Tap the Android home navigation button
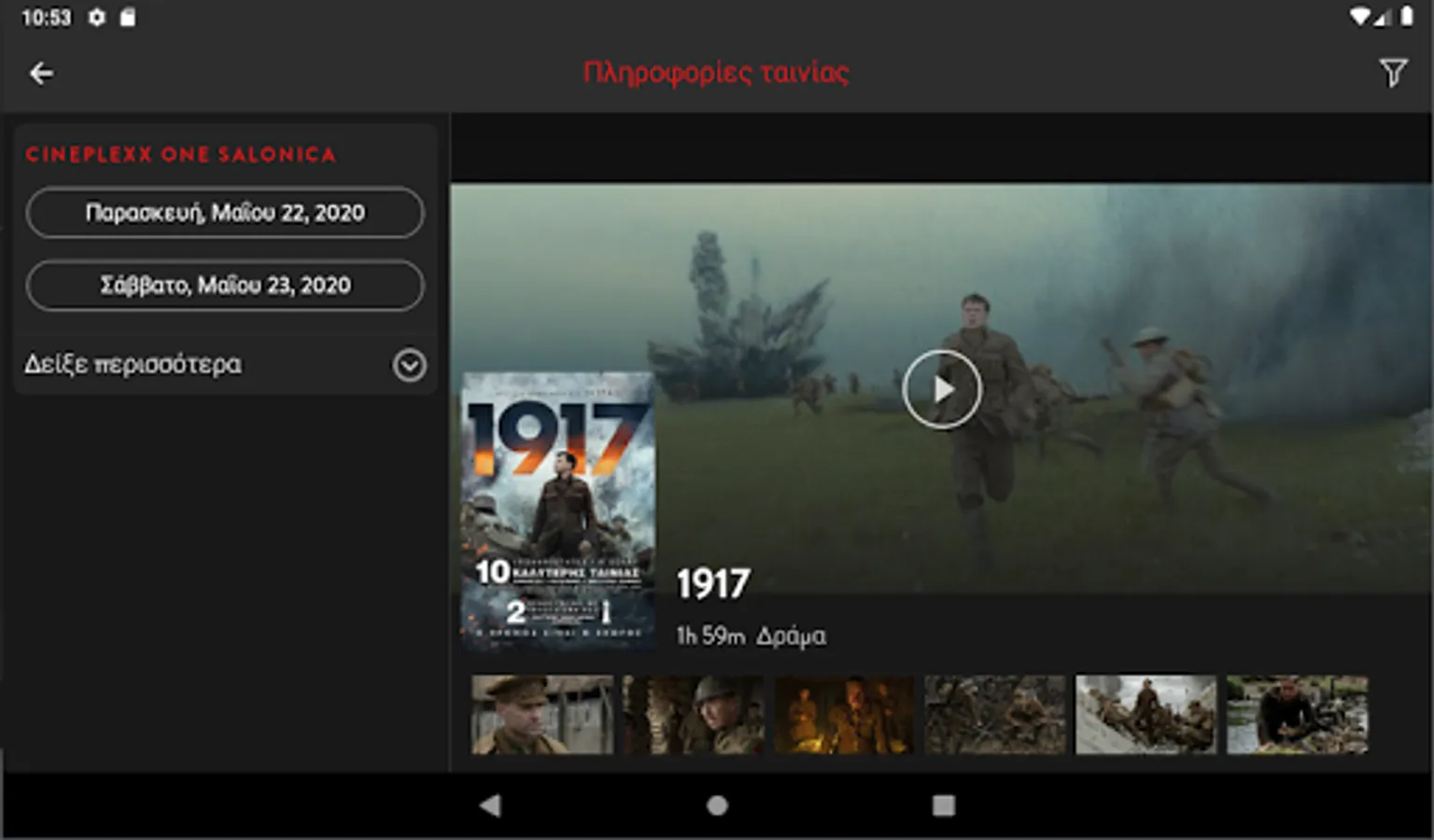The width and height of the screenshot is (1434, 840). tap(717, 805)
